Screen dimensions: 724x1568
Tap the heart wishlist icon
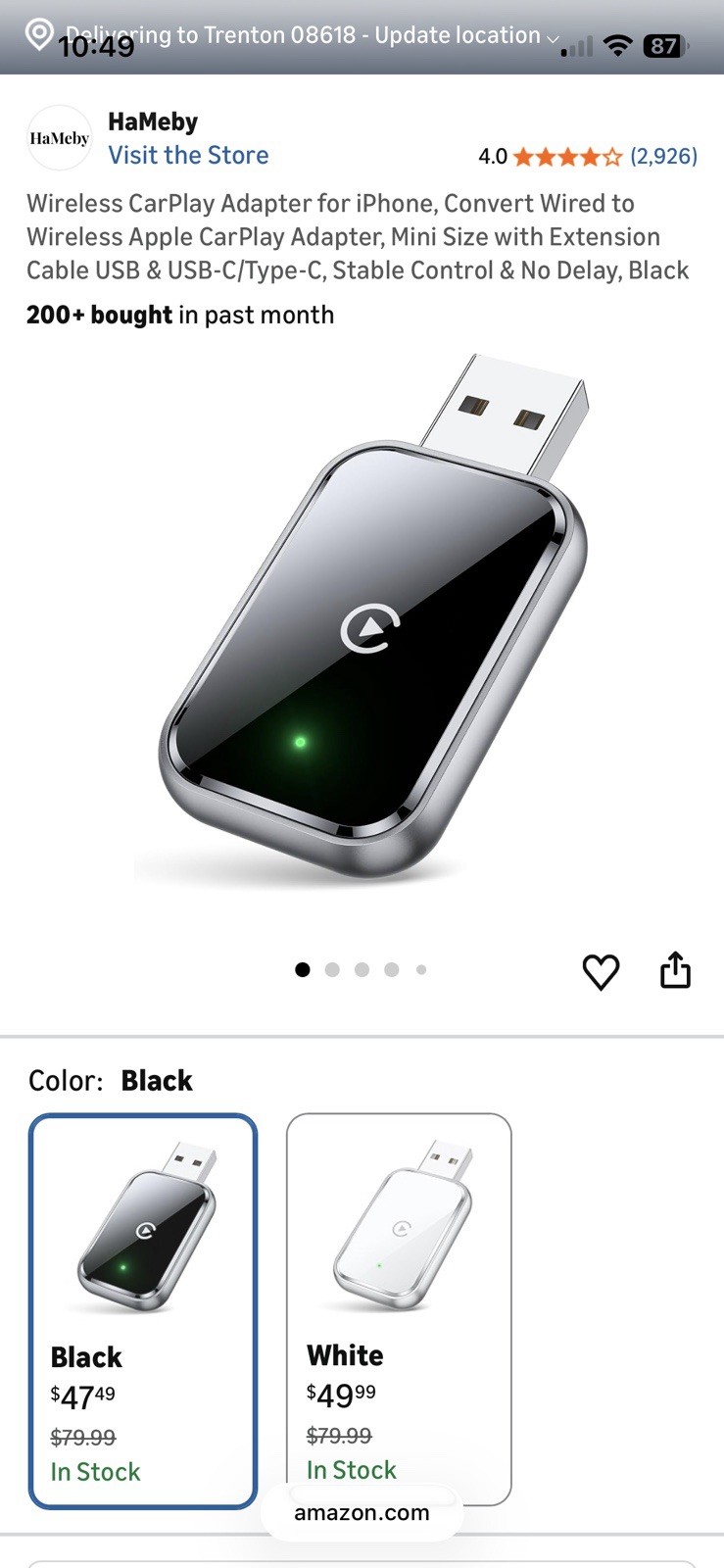601,972
